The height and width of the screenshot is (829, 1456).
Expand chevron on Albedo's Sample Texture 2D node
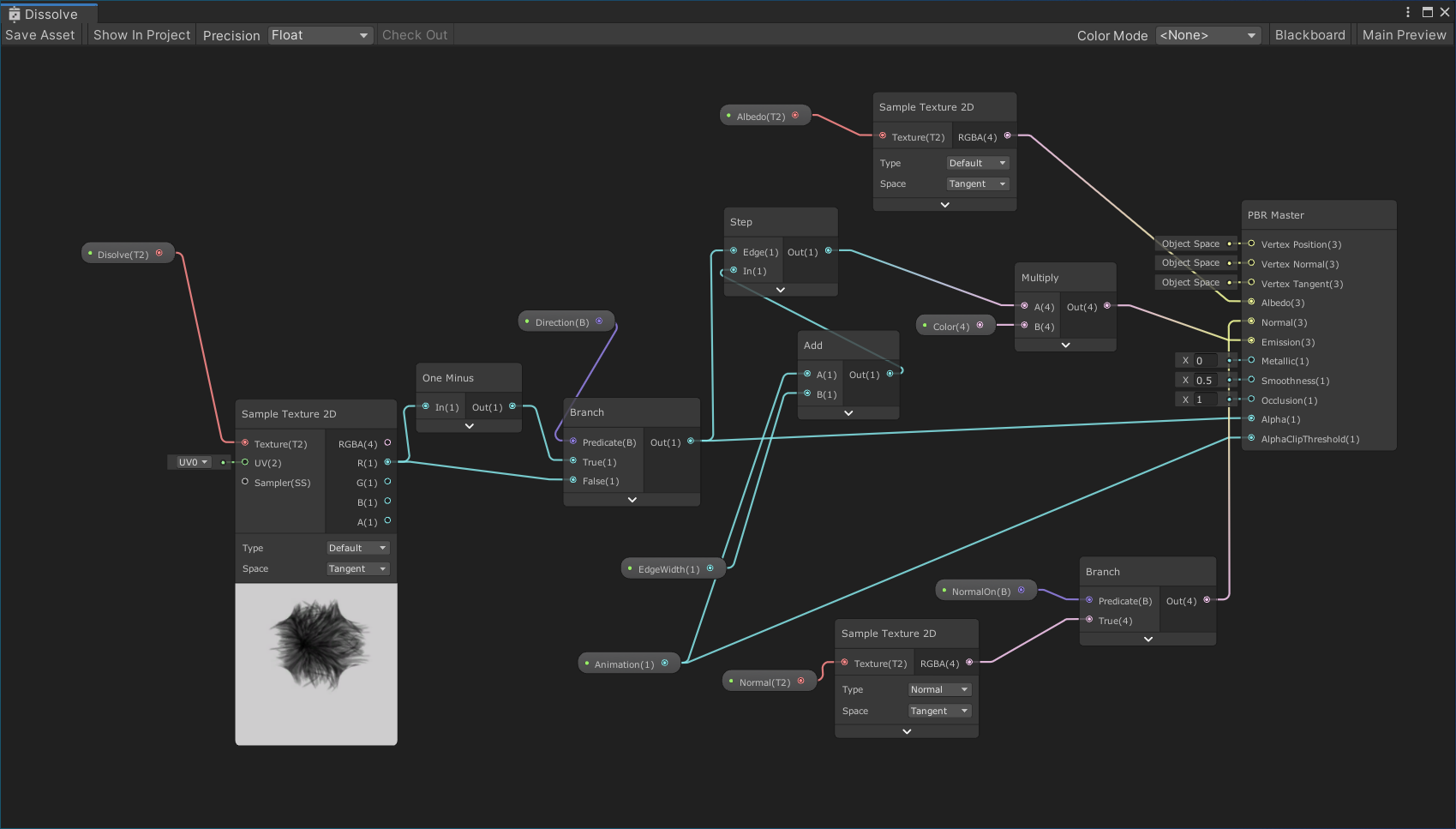click(944, 205)
